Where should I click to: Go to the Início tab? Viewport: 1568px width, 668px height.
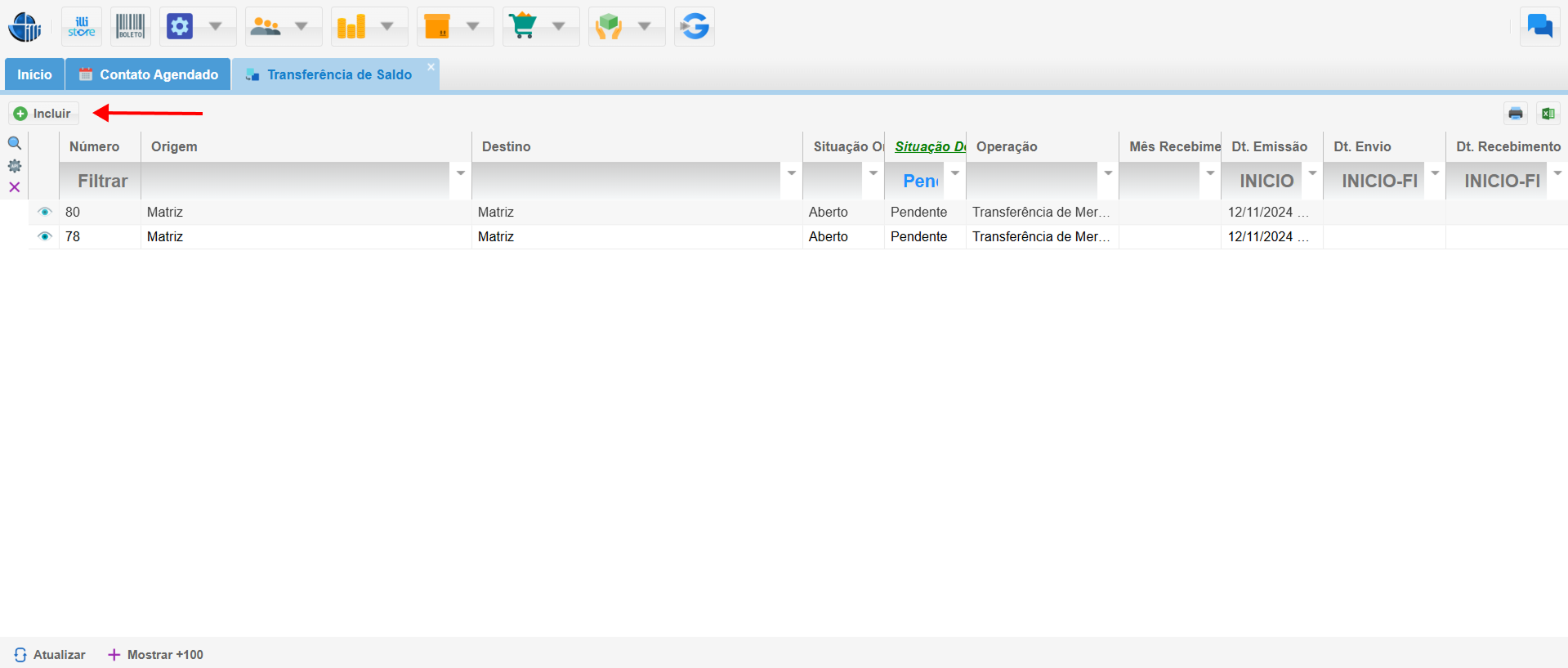(x=34, y=74)
